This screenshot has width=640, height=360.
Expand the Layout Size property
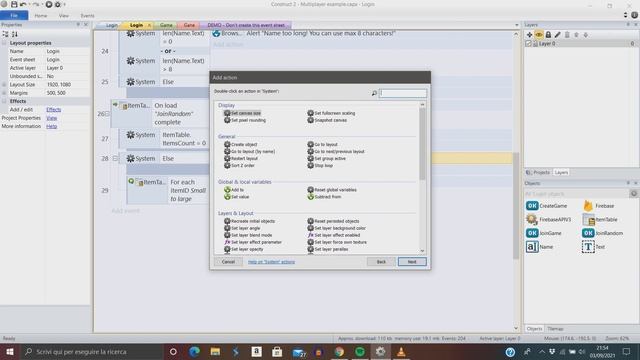point(4,84)
